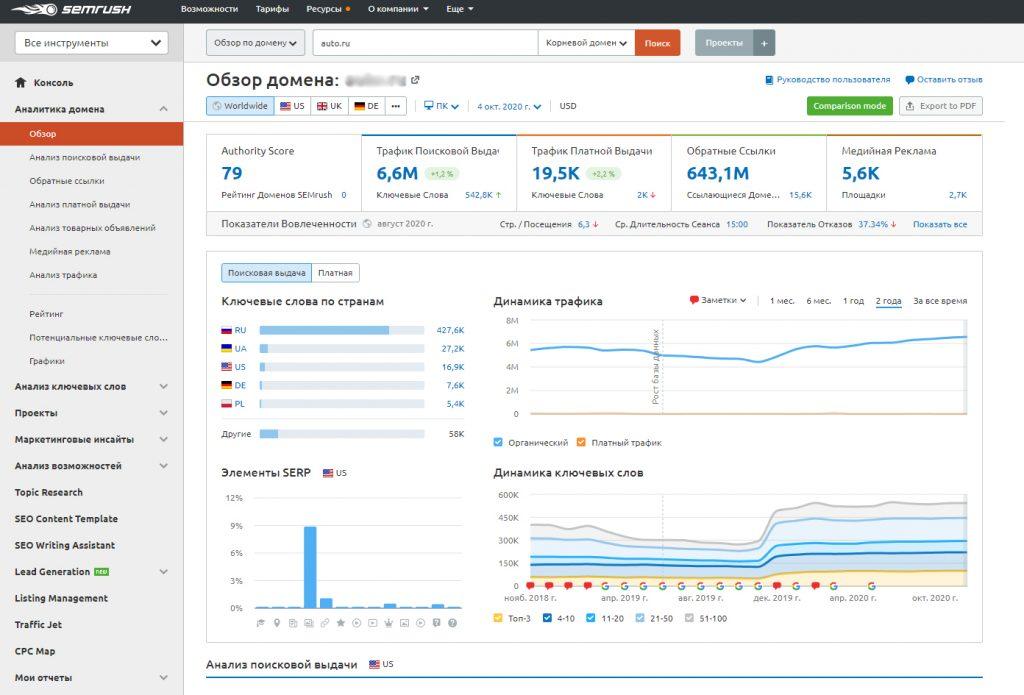The height and width of the screenshot is (695, 1024).
Task: Open the Все инструменты dropdown
Action: point(91,43)
